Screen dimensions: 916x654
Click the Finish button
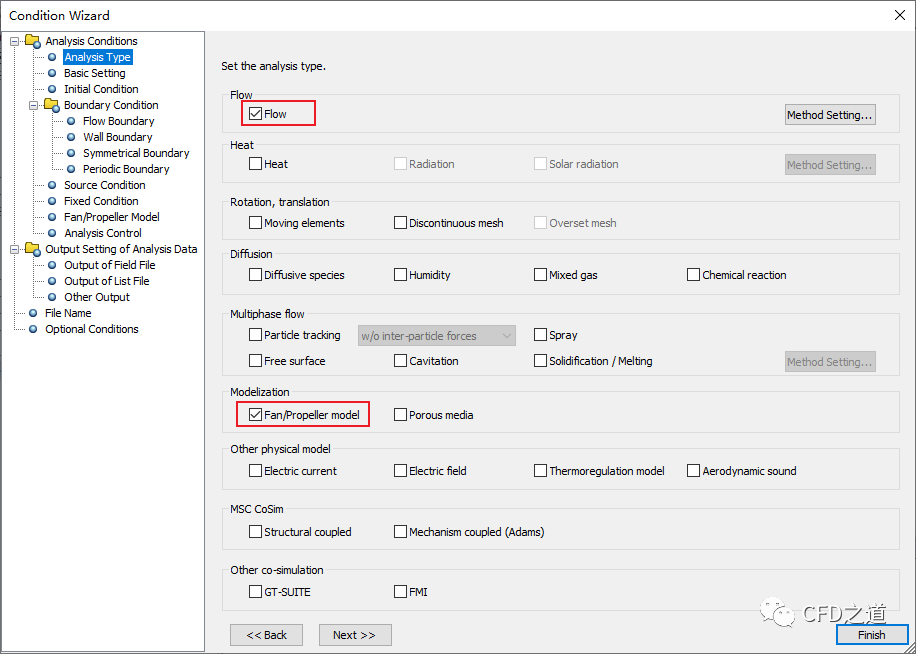pyautogui.click(x=871, y=635)
